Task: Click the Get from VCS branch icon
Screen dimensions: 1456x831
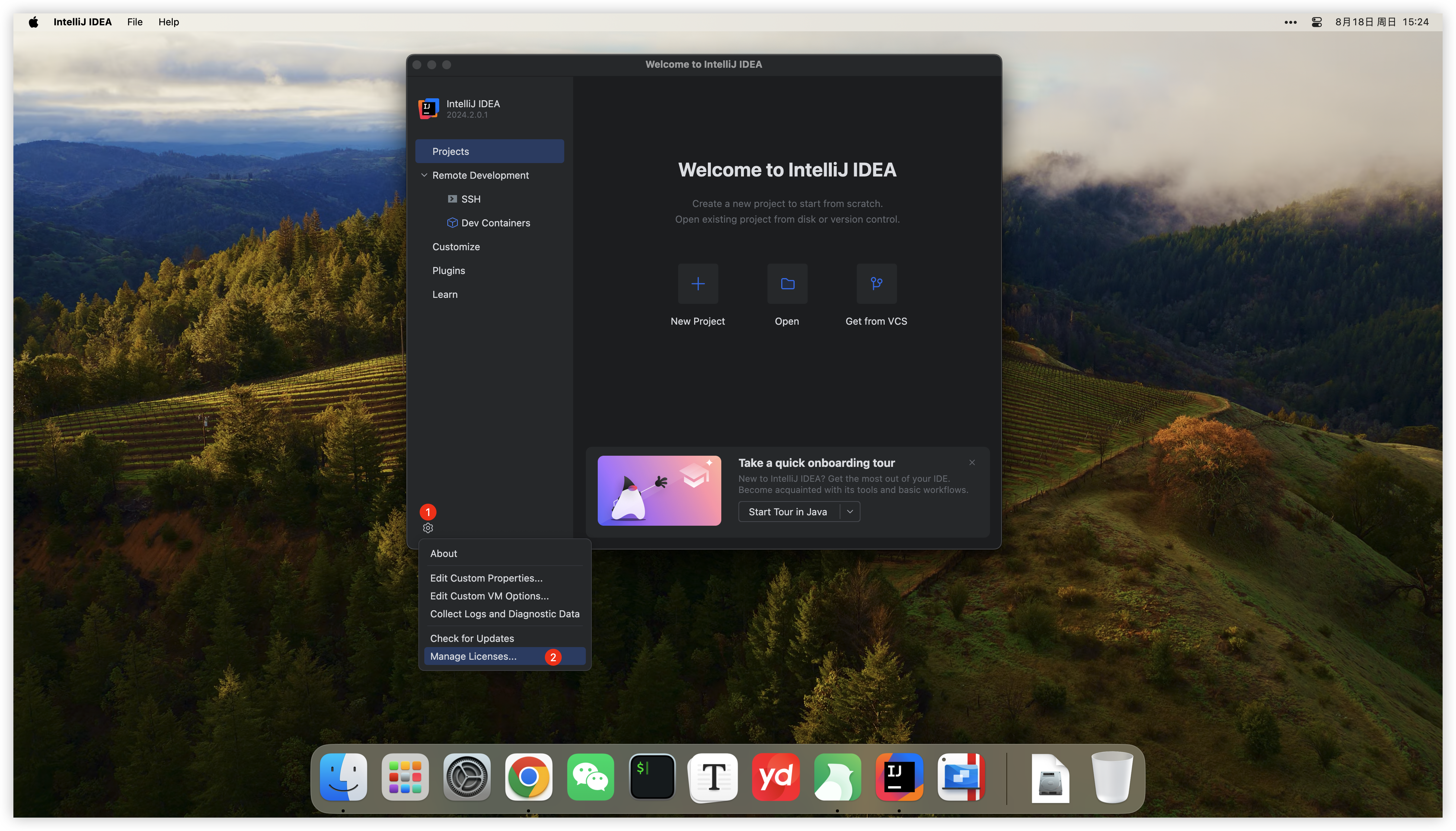Action: [x=877, y=284]
